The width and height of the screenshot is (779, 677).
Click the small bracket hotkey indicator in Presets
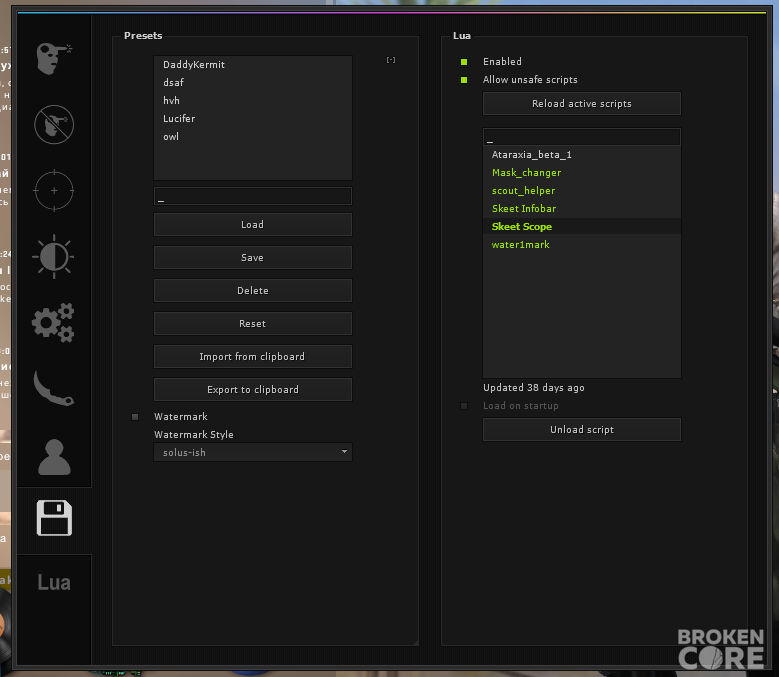[391, 60]
